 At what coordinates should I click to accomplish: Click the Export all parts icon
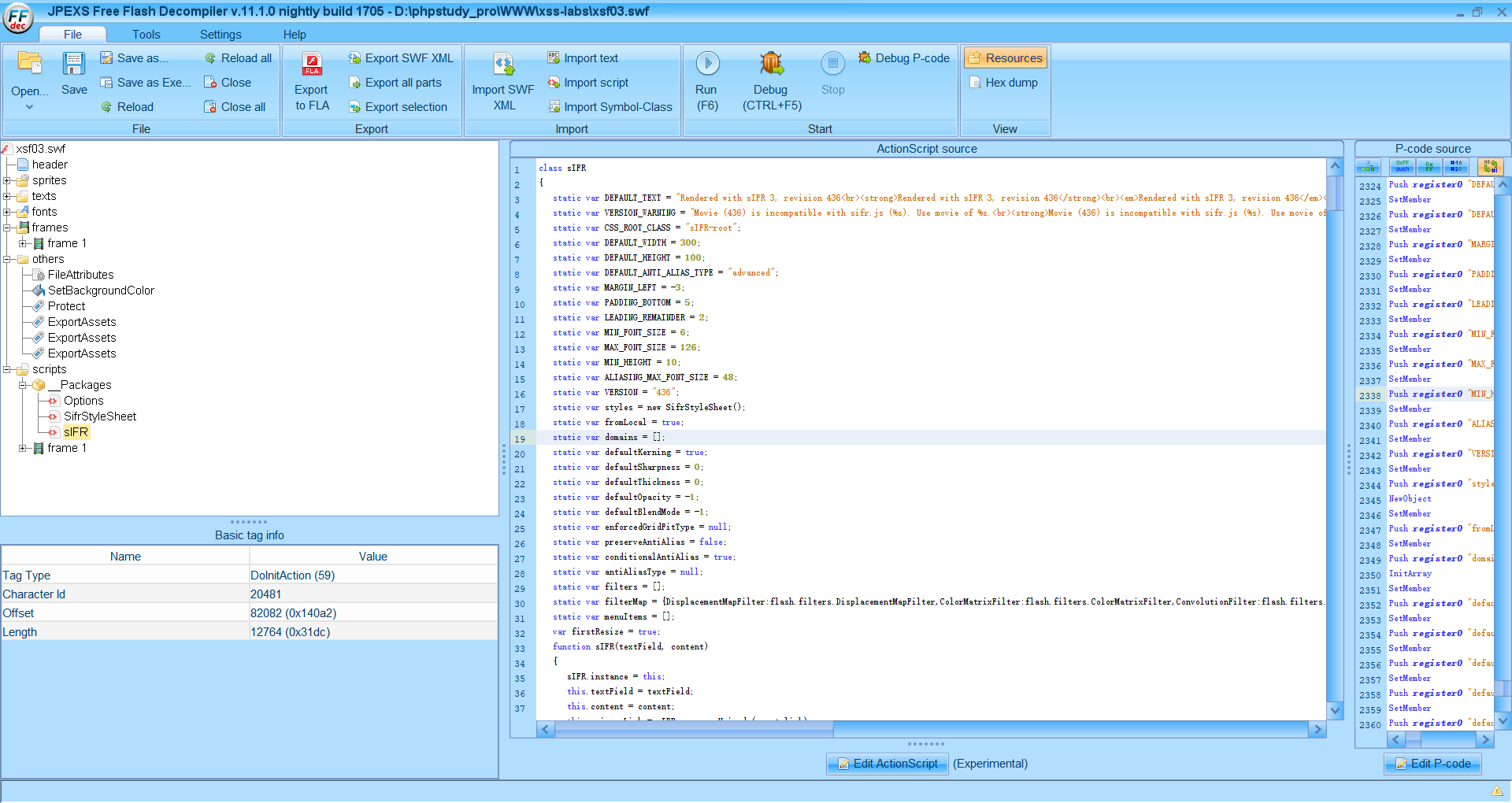coord(354,82)
